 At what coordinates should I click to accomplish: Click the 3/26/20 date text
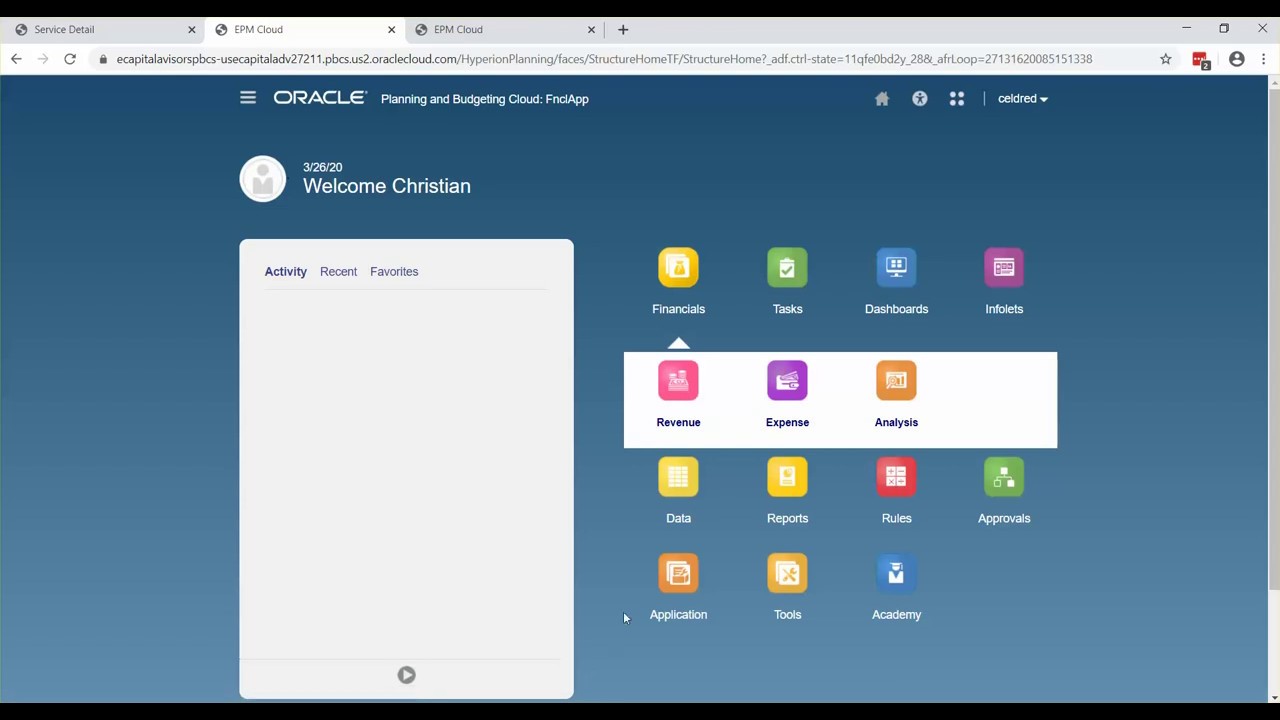322,167
